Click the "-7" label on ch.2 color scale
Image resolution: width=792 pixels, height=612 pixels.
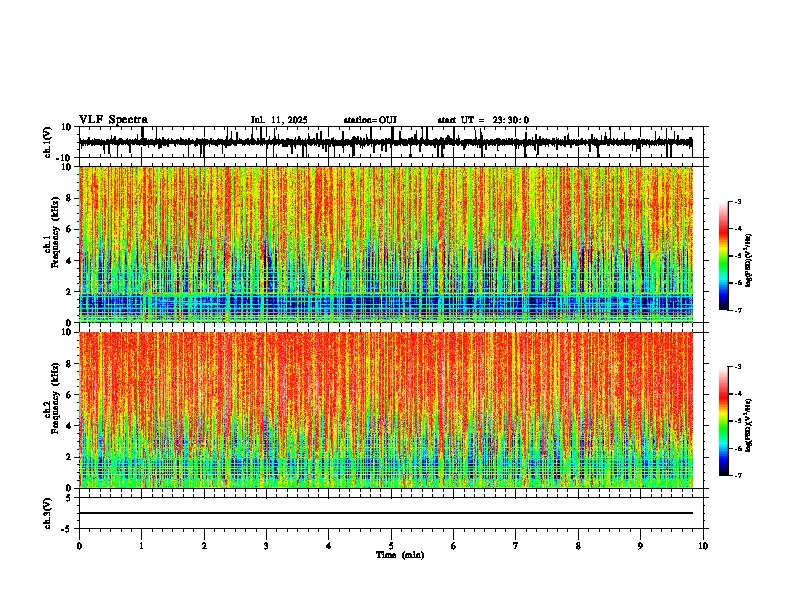[x=738, y=476]
